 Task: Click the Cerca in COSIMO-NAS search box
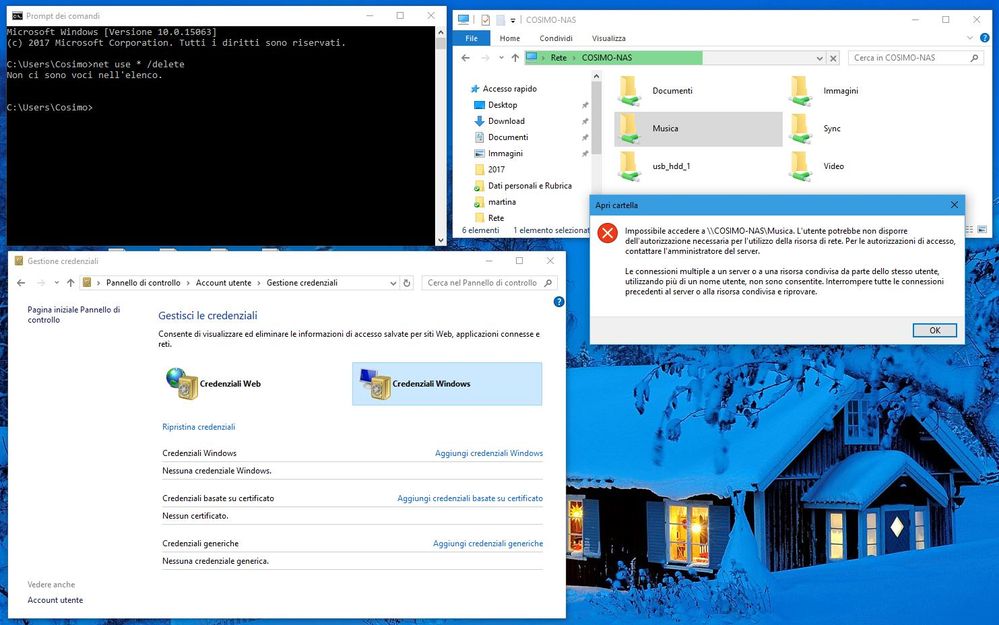(906, 58)
